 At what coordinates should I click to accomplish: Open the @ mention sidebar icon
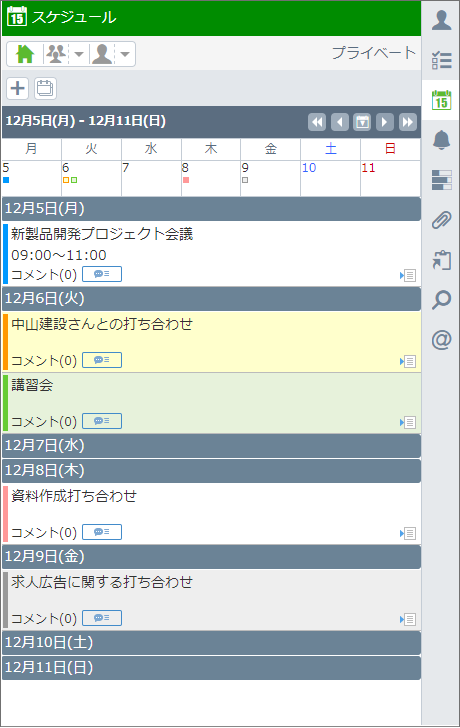click(441, 340)
